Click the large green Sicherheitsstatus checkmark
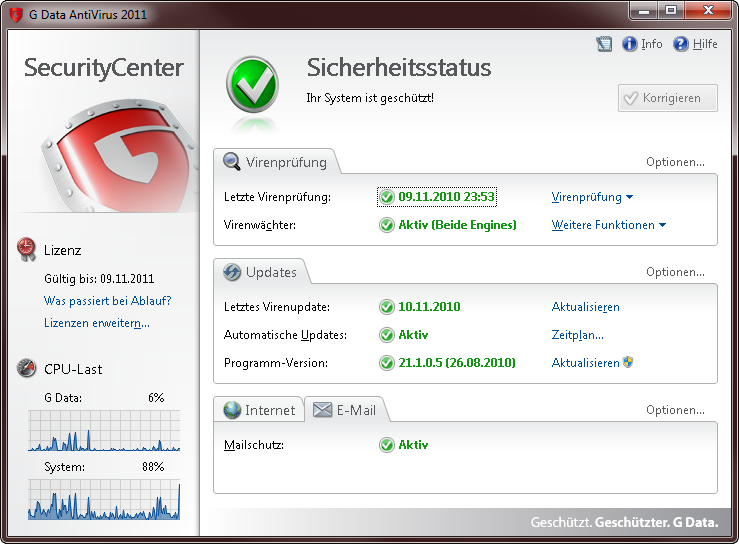The height and width of the screenshot is (544, 739). (253, 85)
